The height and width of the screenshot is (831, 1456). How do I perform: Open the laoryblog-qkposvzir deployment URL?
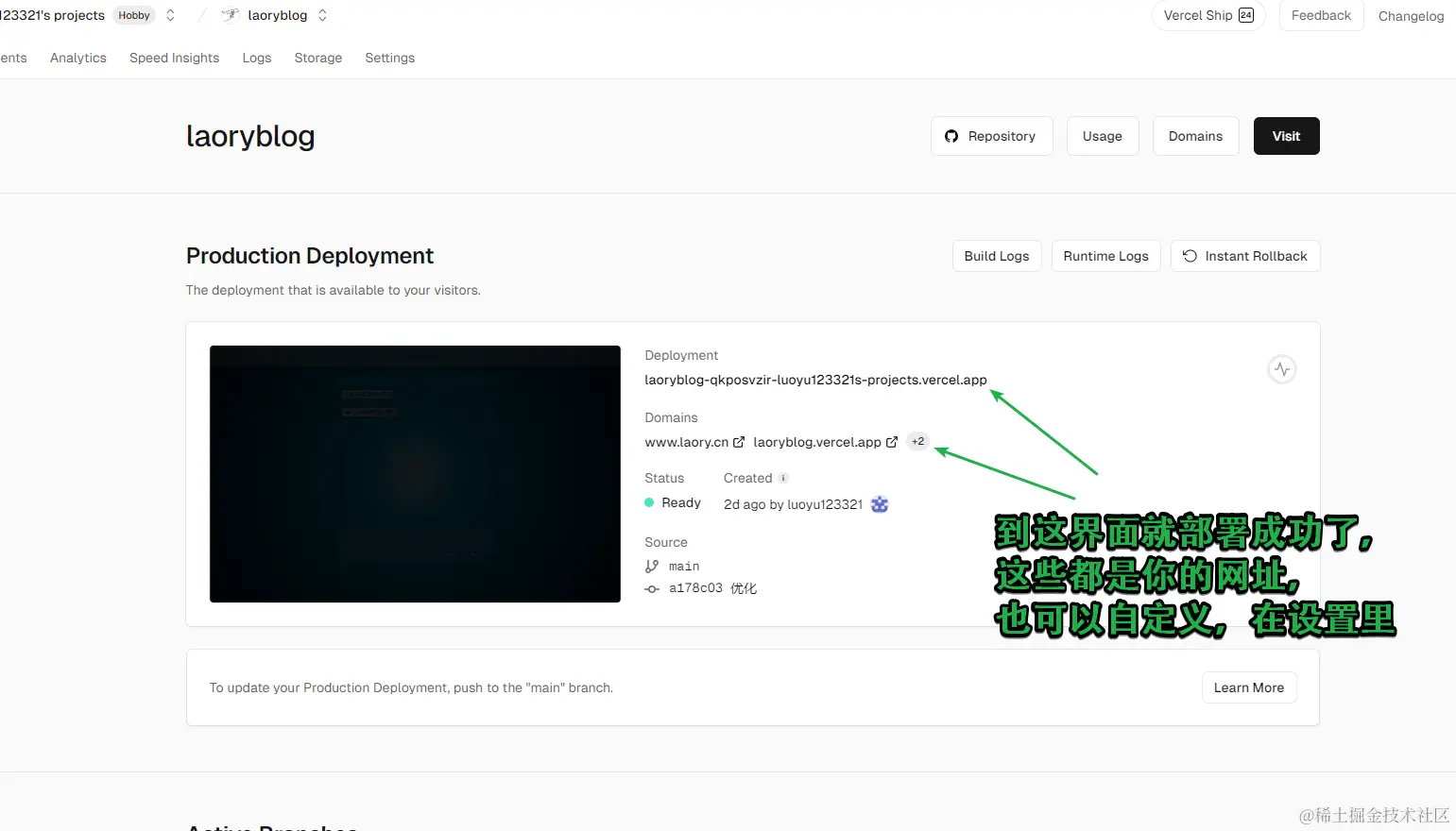point(815,380)
